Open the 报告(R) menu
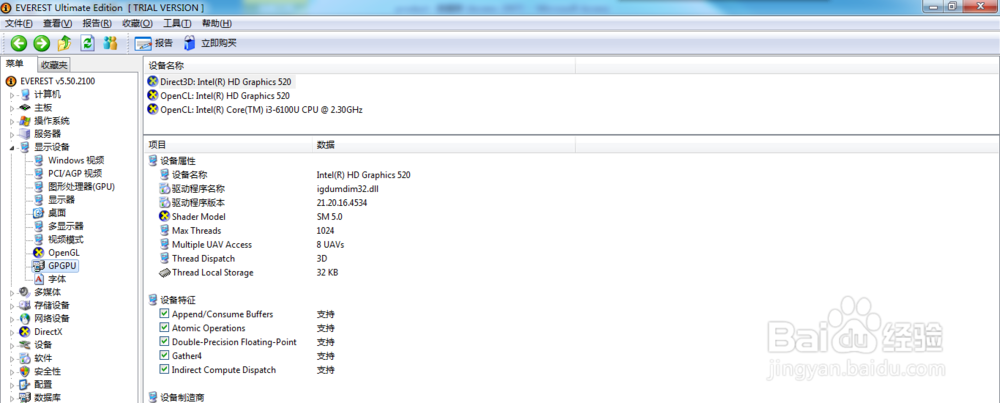This screenshot has height=403, width=1000. [97, 24]
